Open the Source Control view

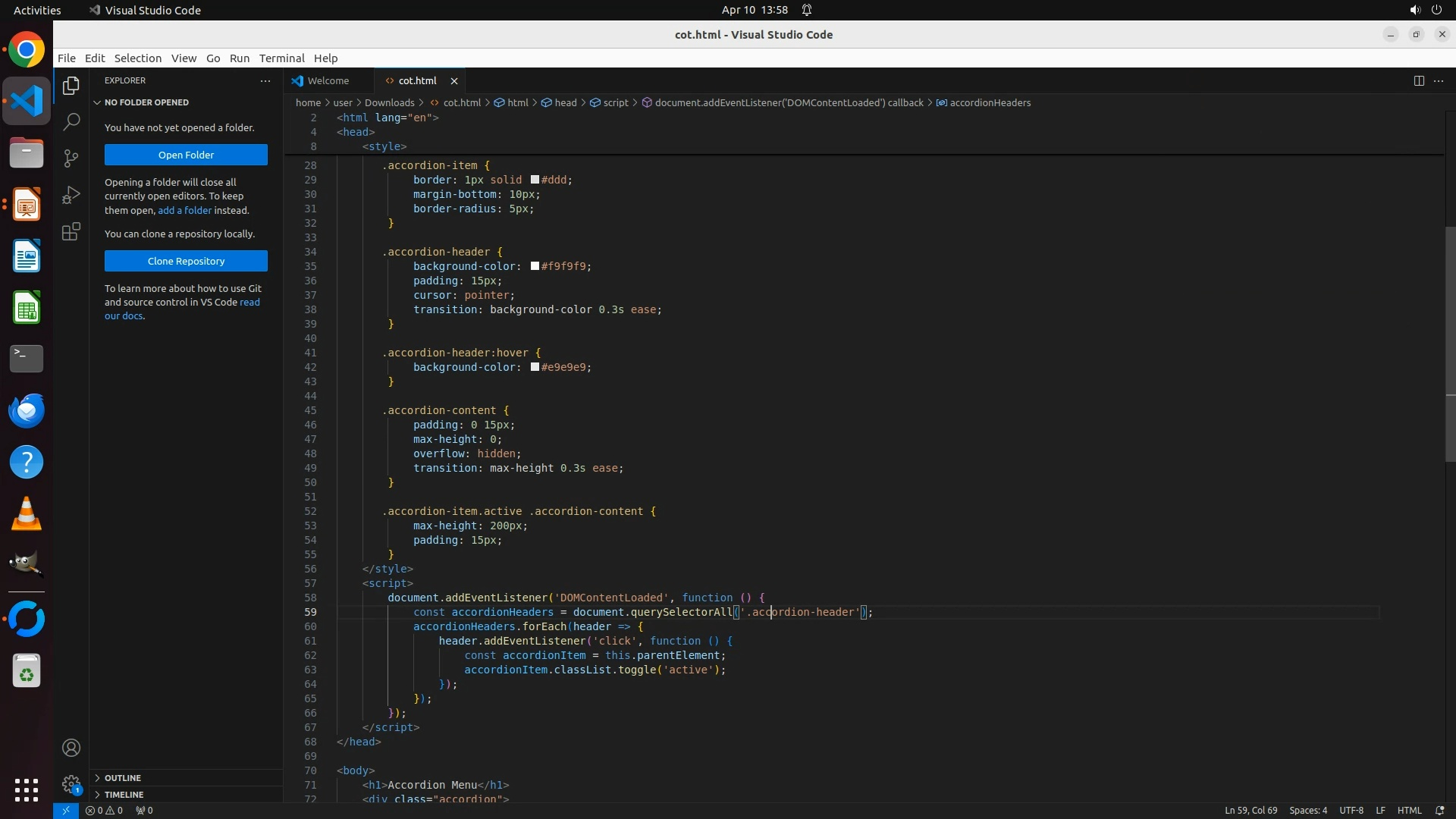(x=71, y=158)
